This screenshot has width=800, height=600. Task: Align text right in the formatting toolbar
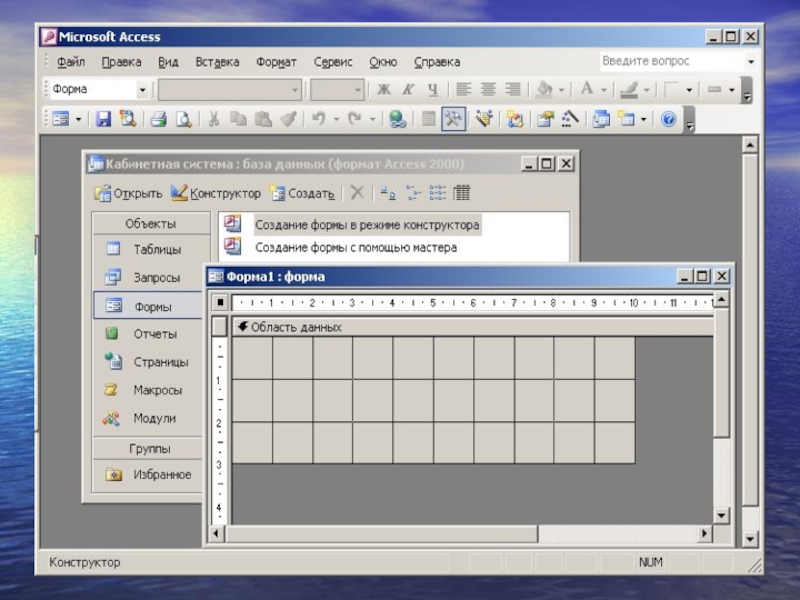click(x=513, y=89)
